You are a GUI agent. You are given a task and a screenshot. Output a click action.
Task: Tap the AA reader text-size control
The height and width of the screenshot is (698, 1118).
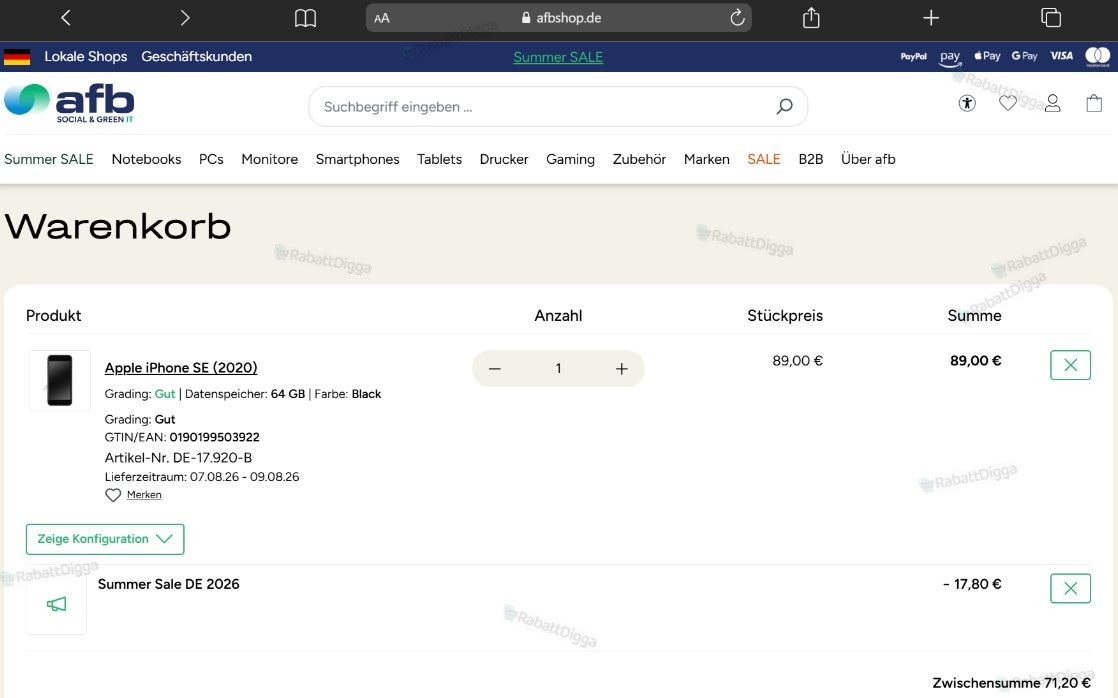click(x=382, y=19)
